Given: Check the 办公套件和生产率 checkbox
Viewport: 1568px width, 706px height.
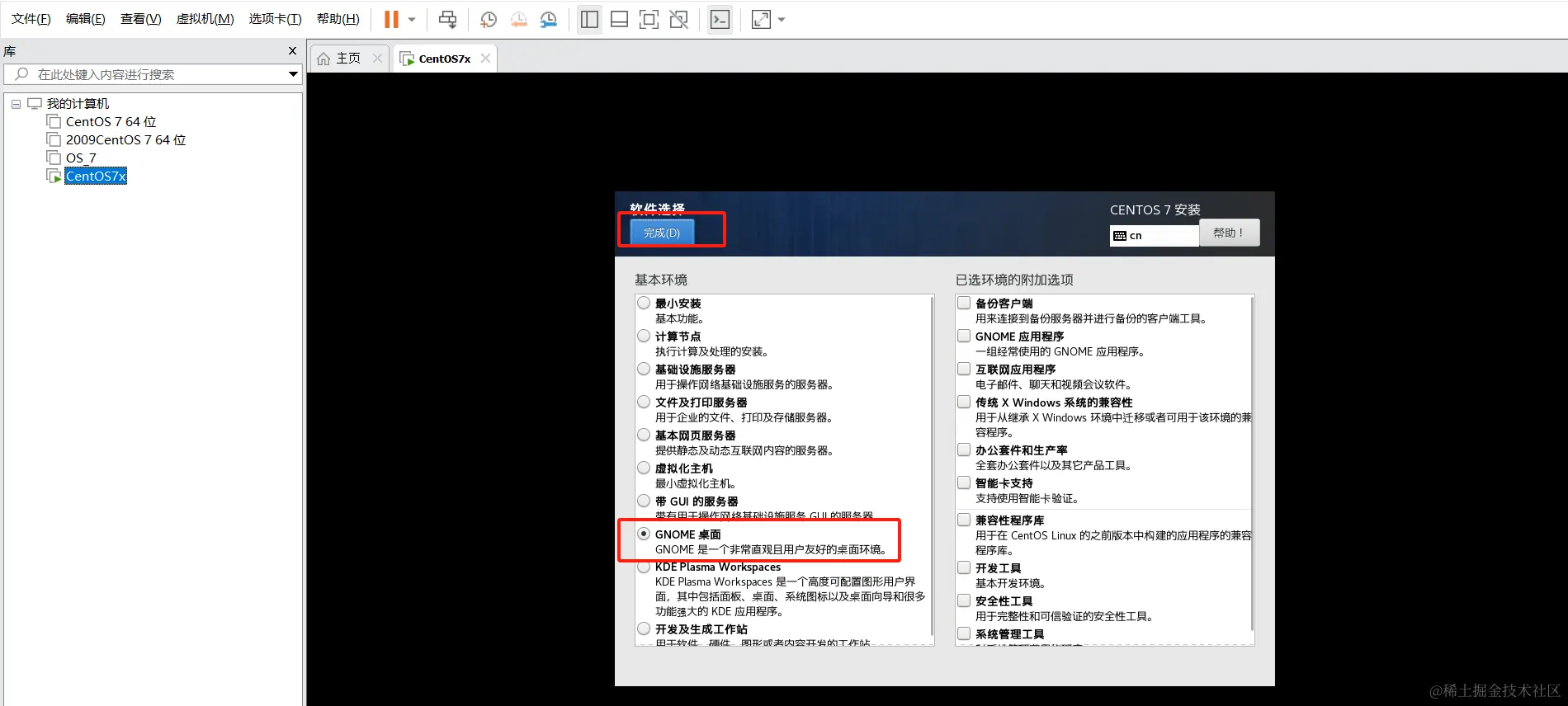Looking at the screenshot, I should coord(964,449).
